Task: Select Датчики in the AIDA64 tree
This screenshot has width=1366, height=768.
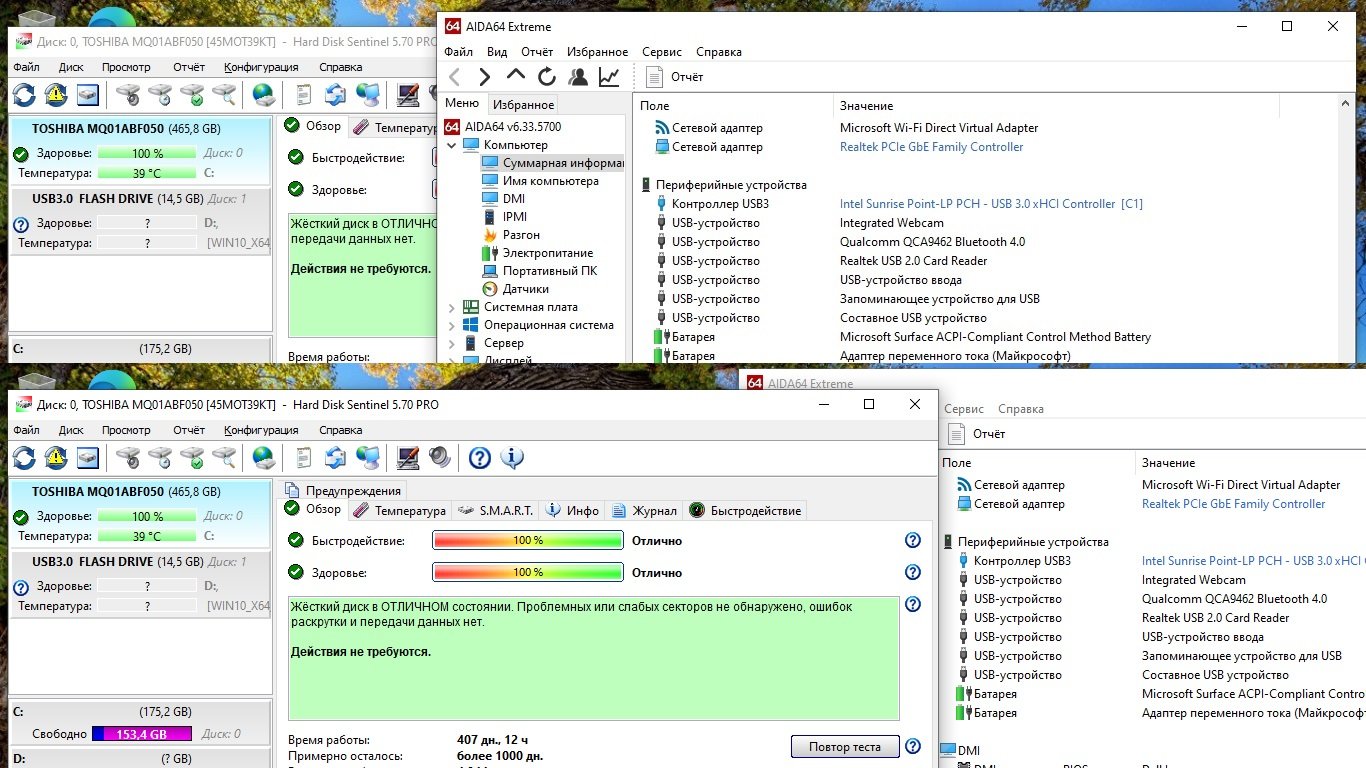Action: click(525, 289)
